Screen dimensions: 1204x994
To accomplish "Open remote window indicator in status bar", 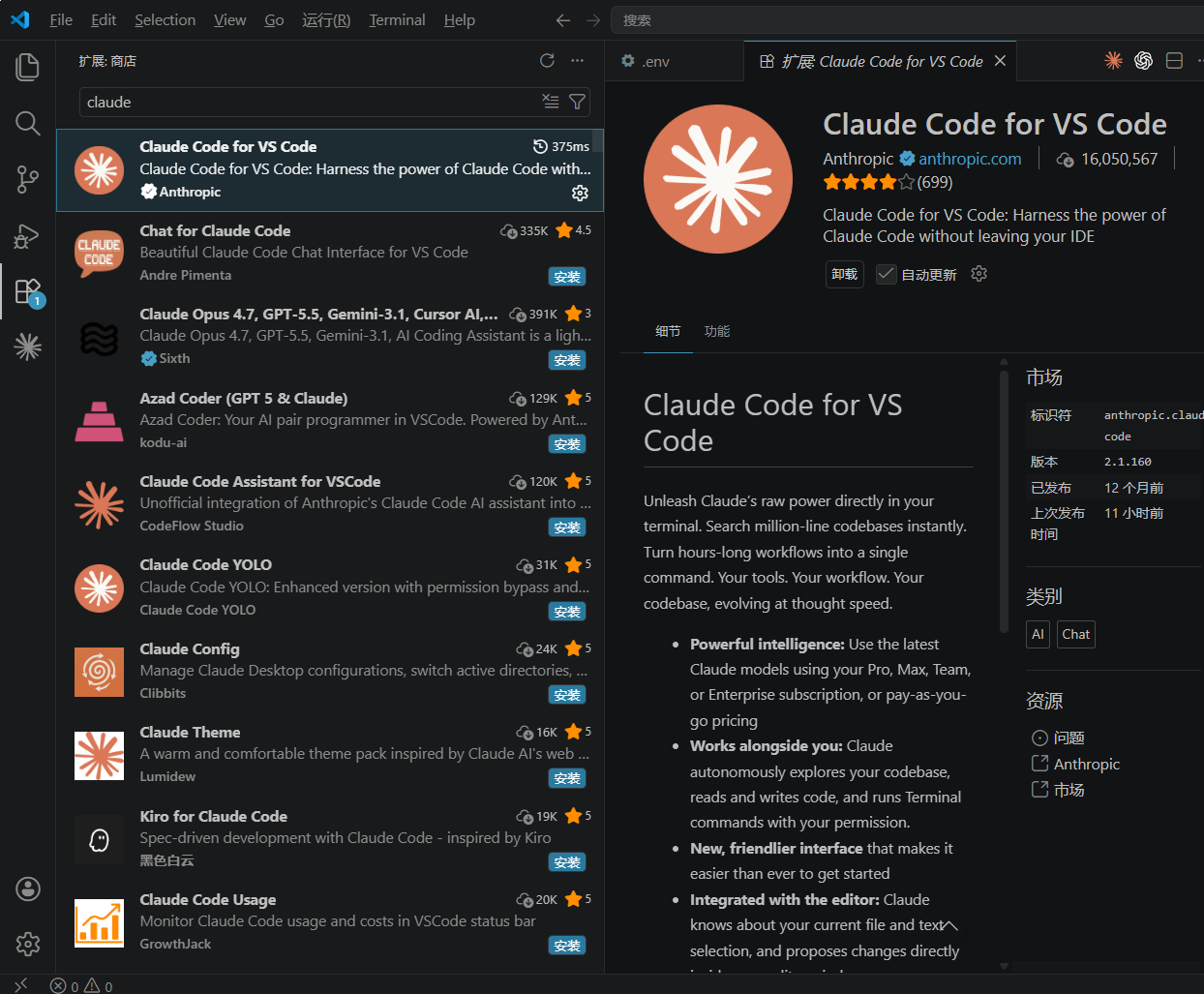I will coord(20,985).
